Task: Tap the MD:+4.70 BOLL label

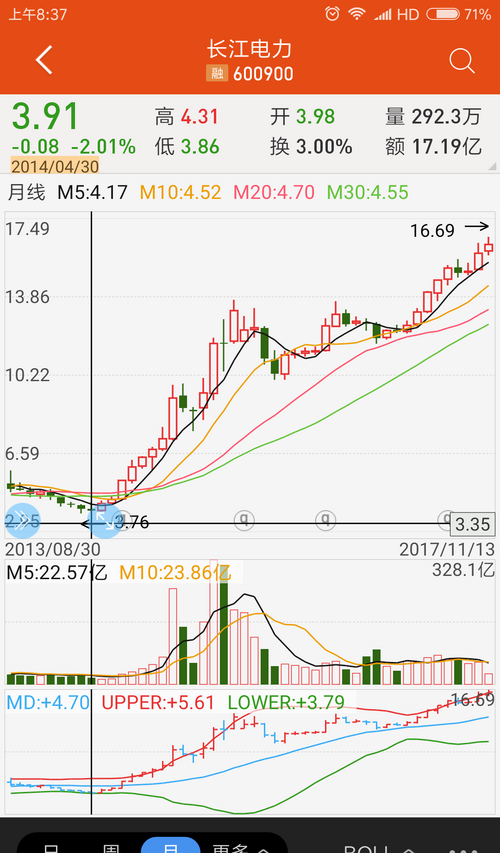Action: click(48, 702)
